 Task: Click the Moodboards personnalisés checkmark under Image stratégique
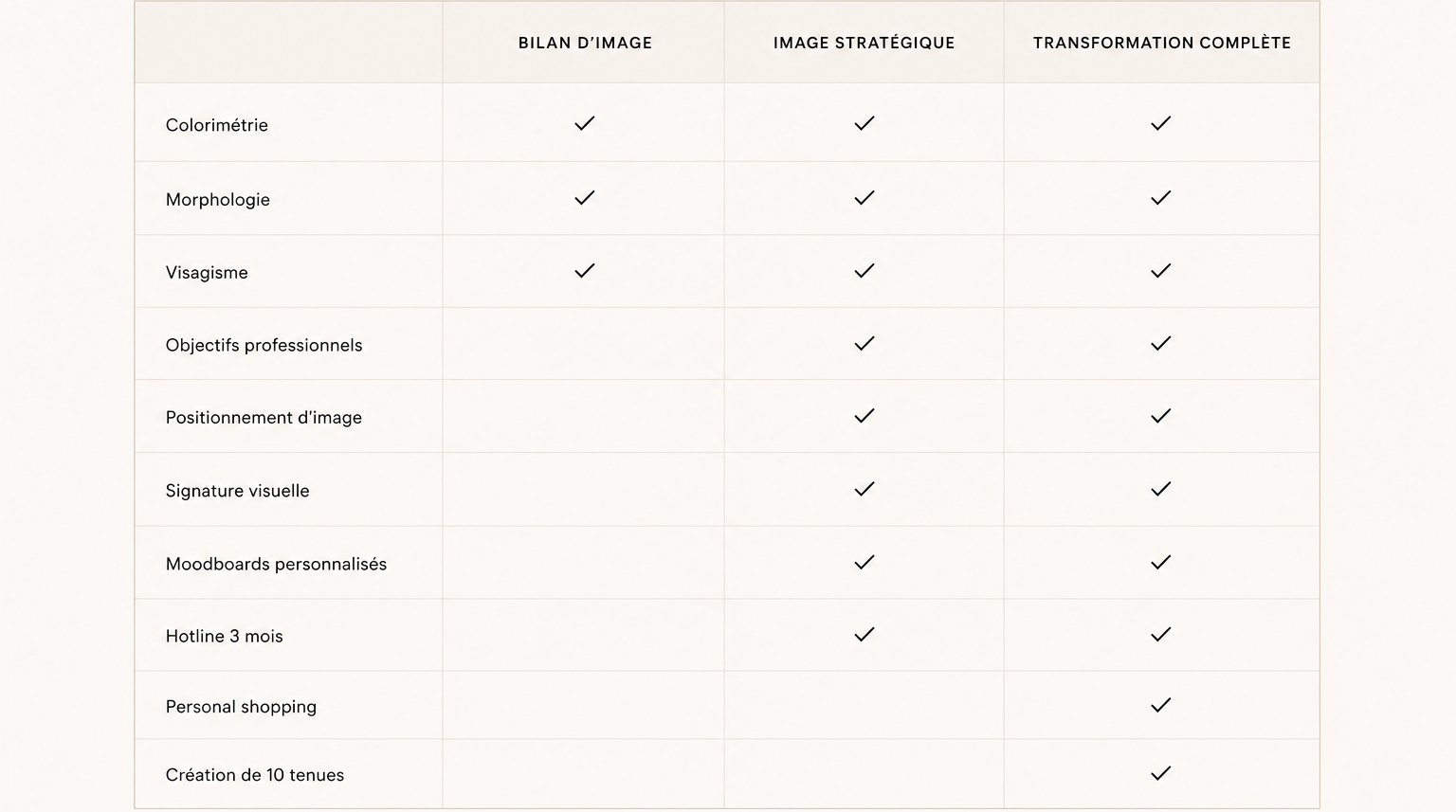[x=864, y=563]
